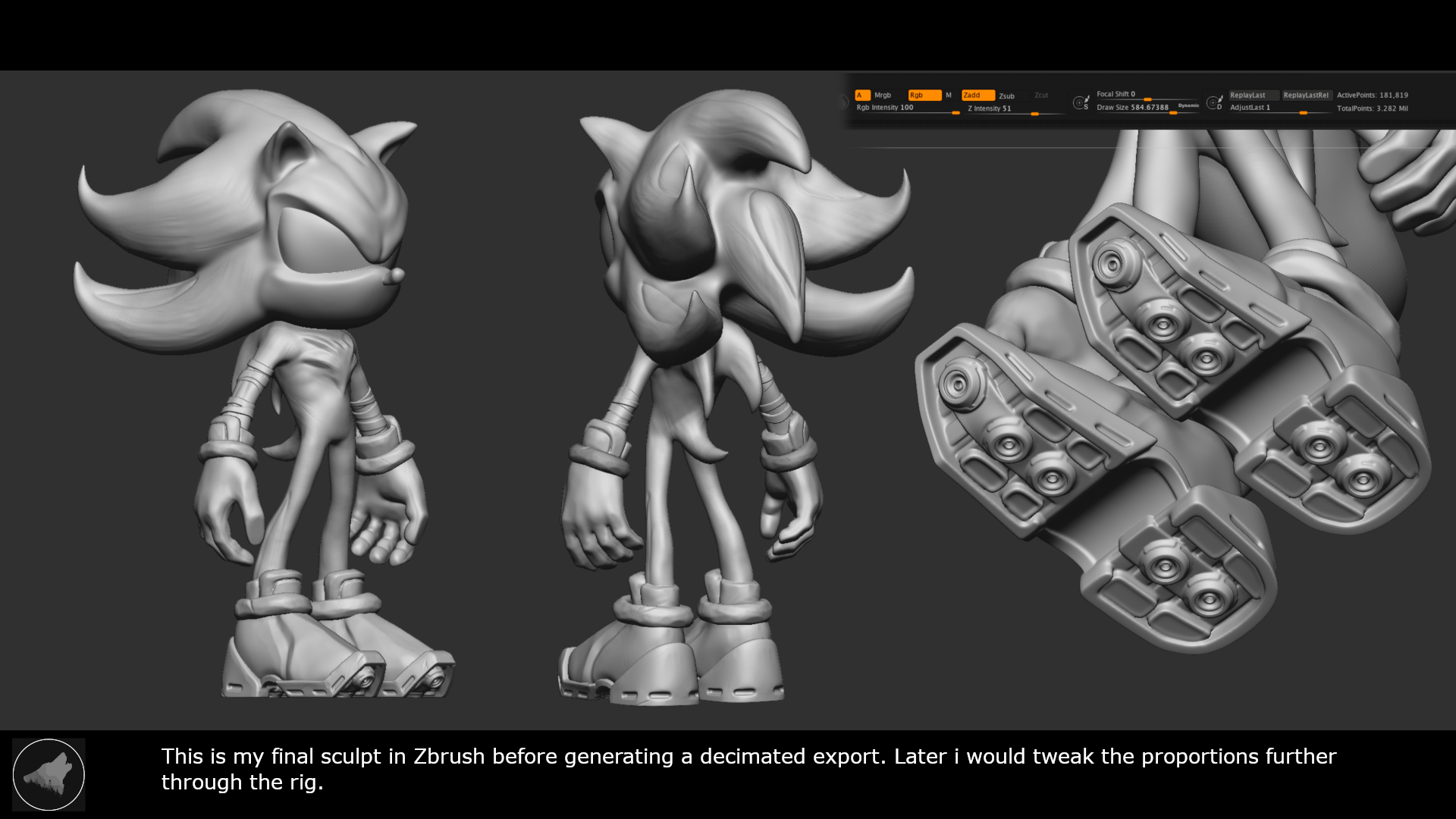Toggle the A button in ZBrush toolbar

click(x=862, y=95)
